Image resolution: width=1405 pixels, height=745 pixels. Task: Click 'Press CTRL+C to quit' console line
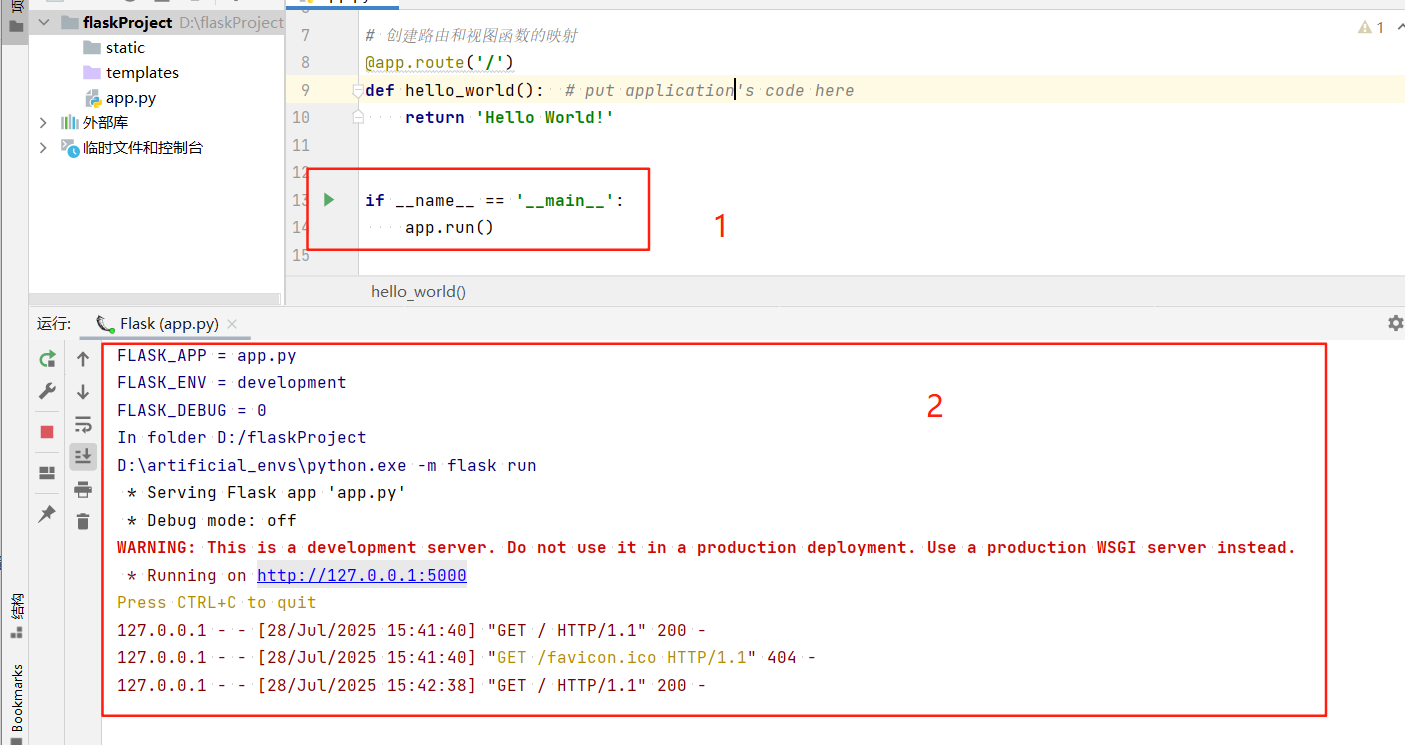point(217,602)
